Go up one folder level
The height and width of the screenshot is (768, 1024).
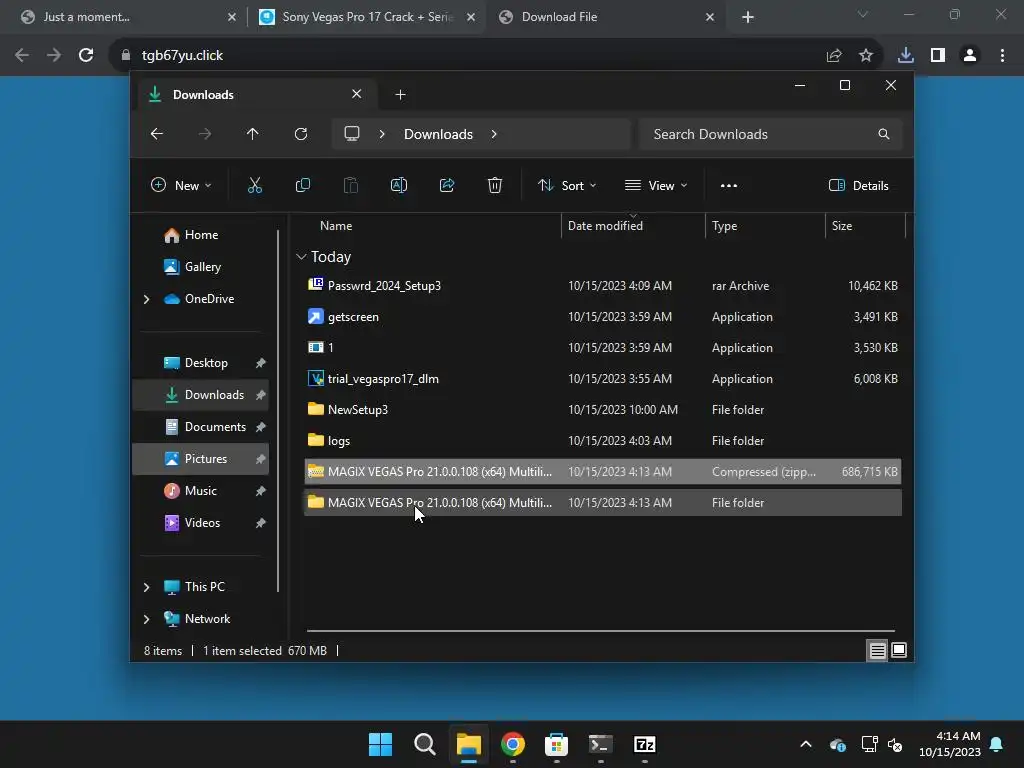tap(253, 134)
